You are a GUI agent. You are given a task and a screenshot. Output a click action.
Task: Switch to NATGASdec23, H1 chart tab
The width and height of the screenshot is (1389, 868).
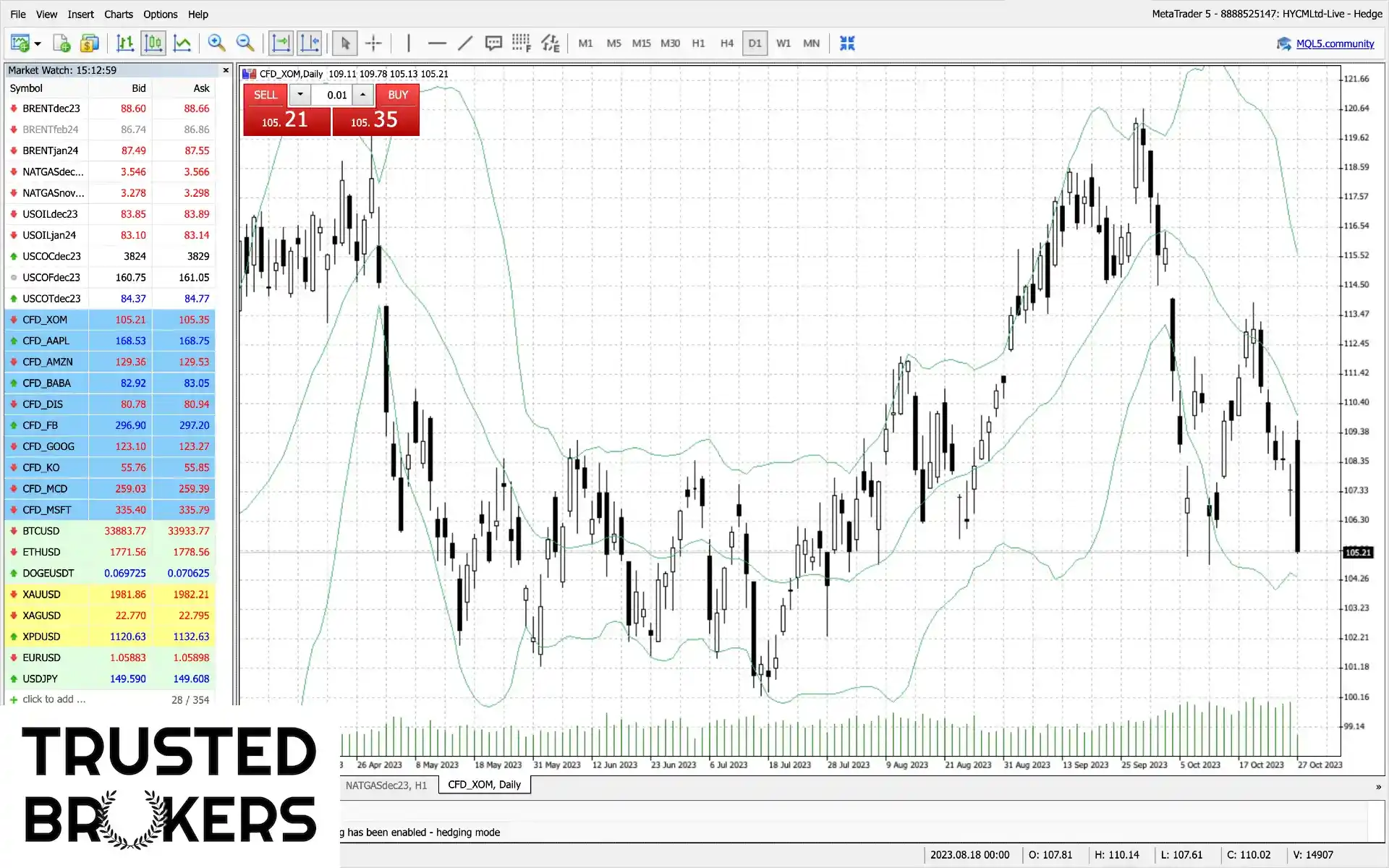pos(386,785)
